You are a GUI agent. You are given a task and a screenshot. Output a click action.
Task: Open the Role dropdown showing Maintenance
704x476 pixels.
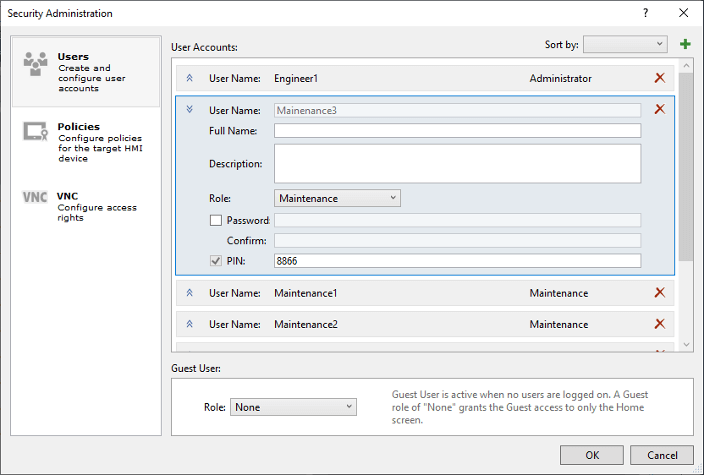(x=337, y=198)
